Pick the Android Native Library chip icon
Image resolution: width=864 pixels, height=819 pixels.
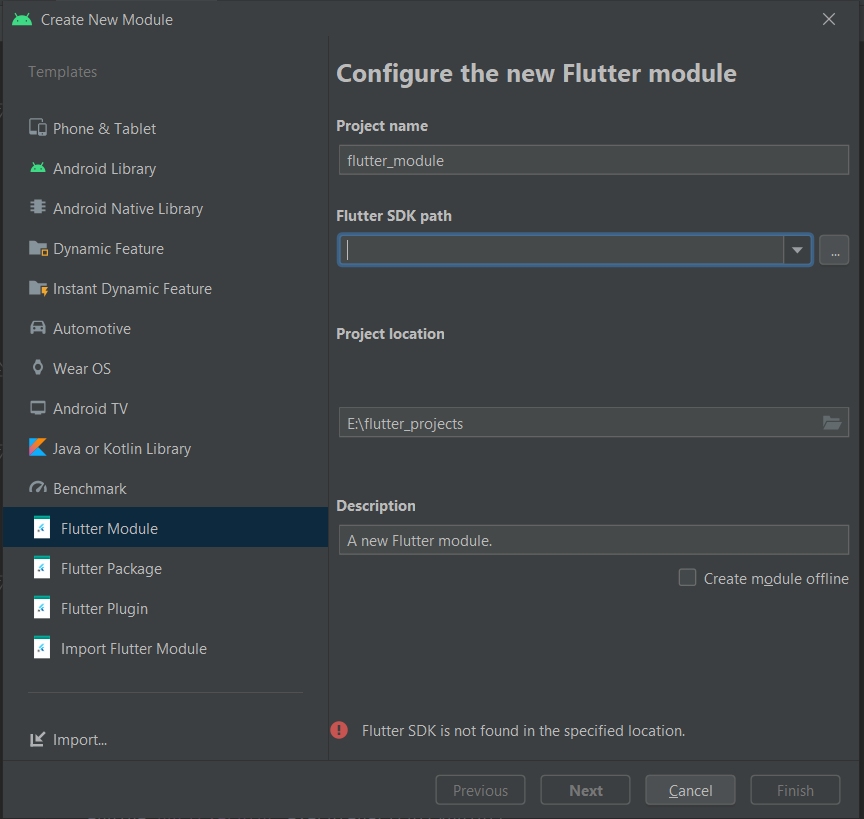pos(37,207)
